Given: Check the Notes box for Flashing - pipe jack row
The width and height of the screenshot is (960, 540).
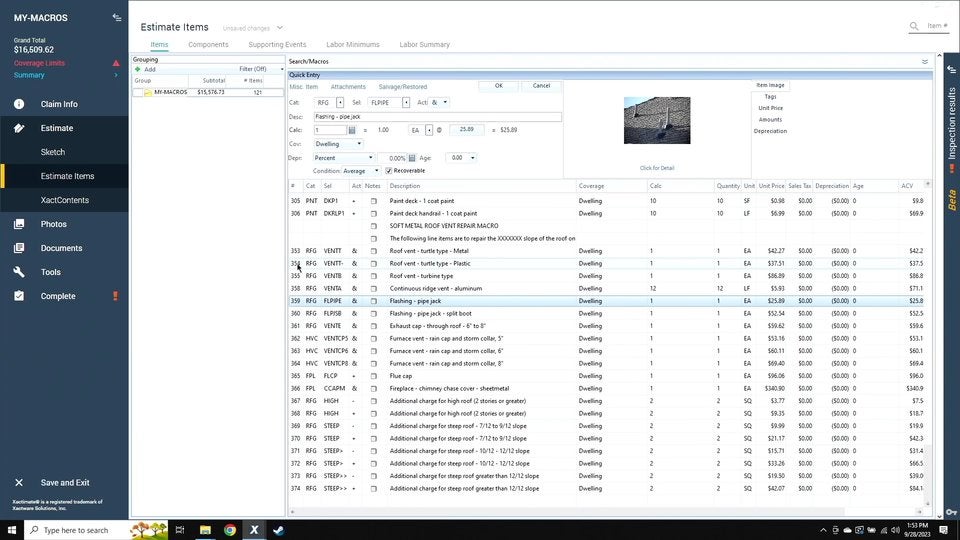Looking at the screenshot, I should coord(374,301).
